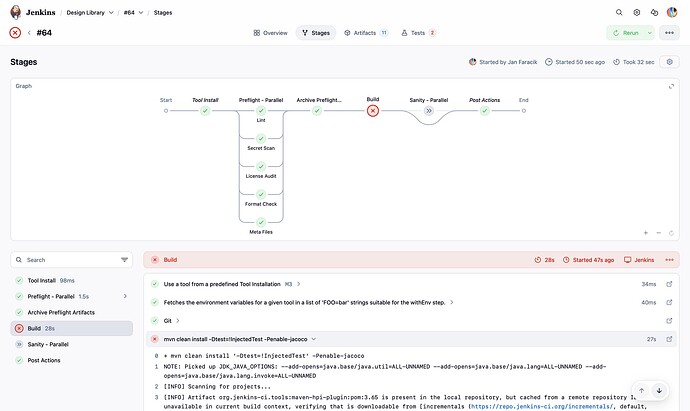The height and width of the screenshot is (411, 690).
Task: Collapse the mvn clean install step
Action: [x=314, y=339]
